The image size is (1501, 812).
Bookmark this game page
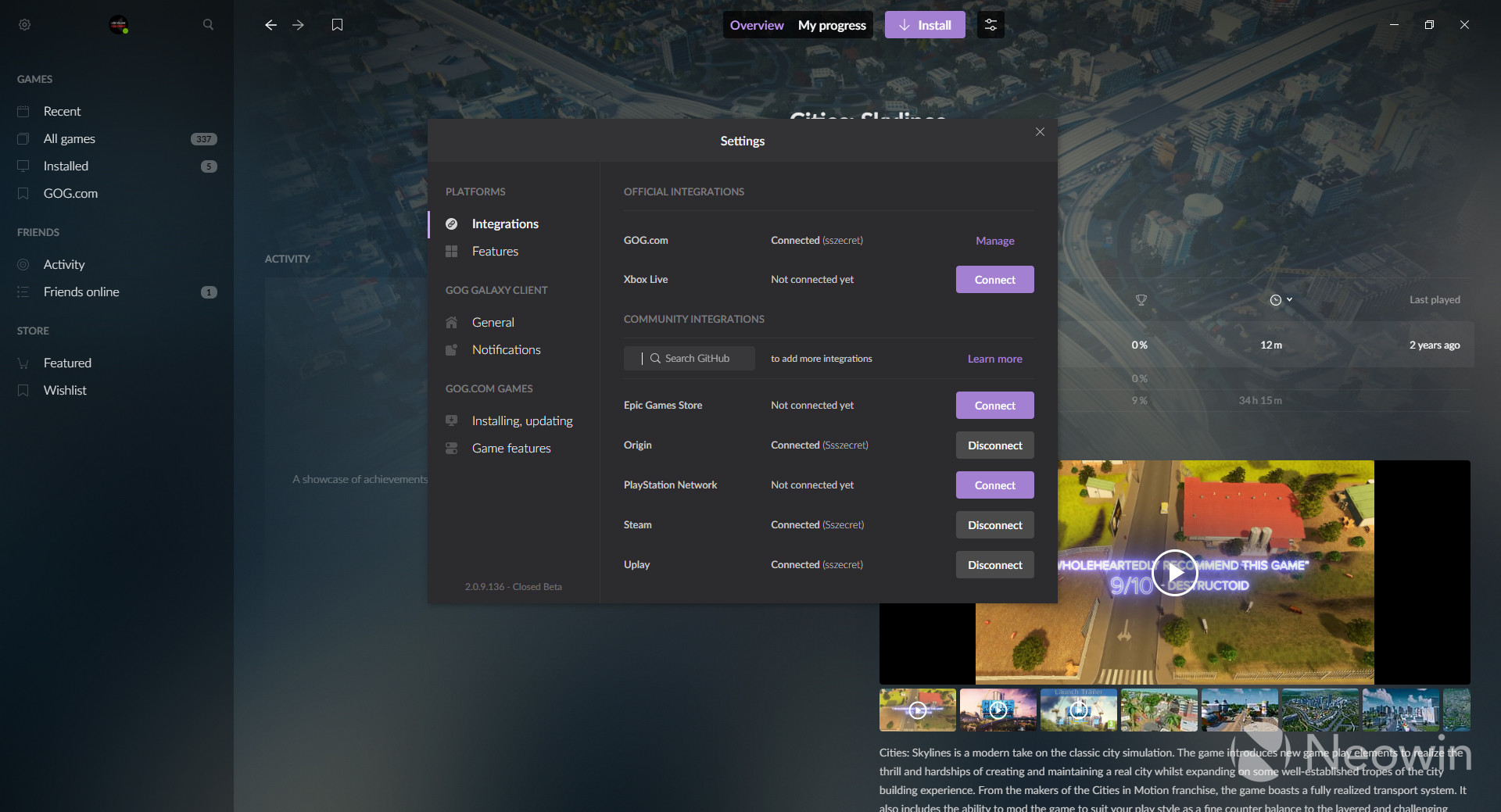coord(337,25)
